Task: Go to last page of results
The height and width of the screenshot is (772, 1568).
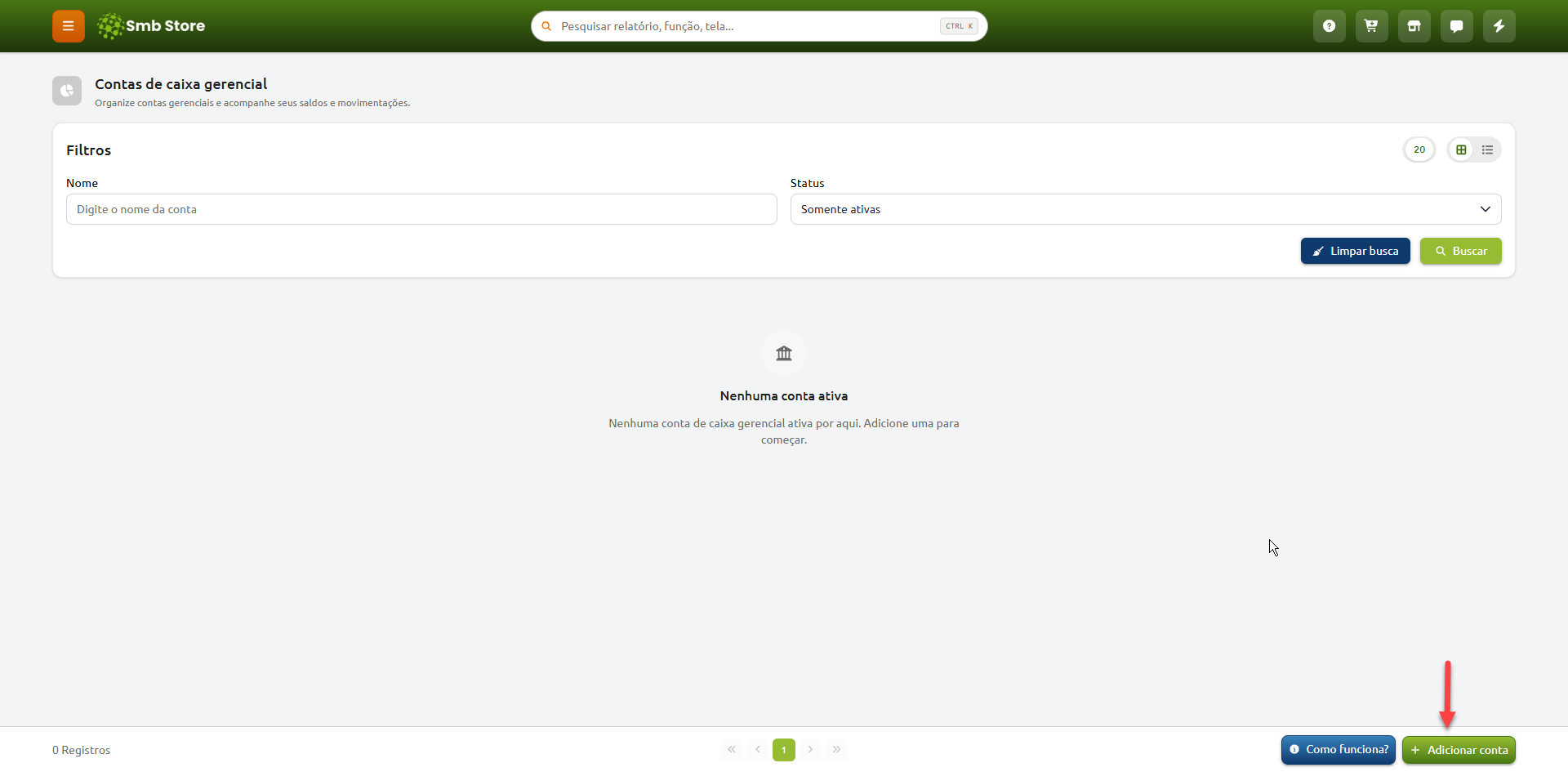Action: 836,749
